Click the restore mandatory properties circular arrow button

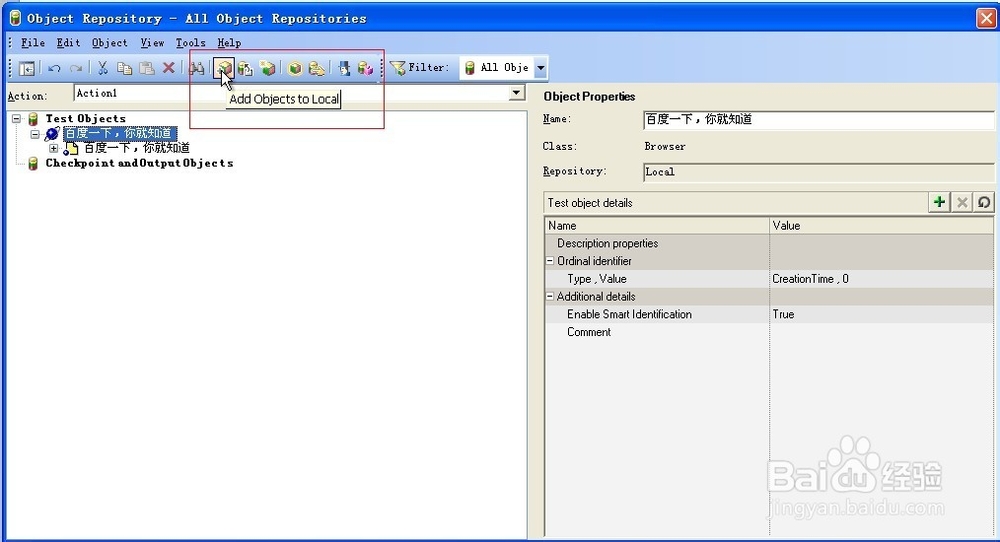click(984, 202)
